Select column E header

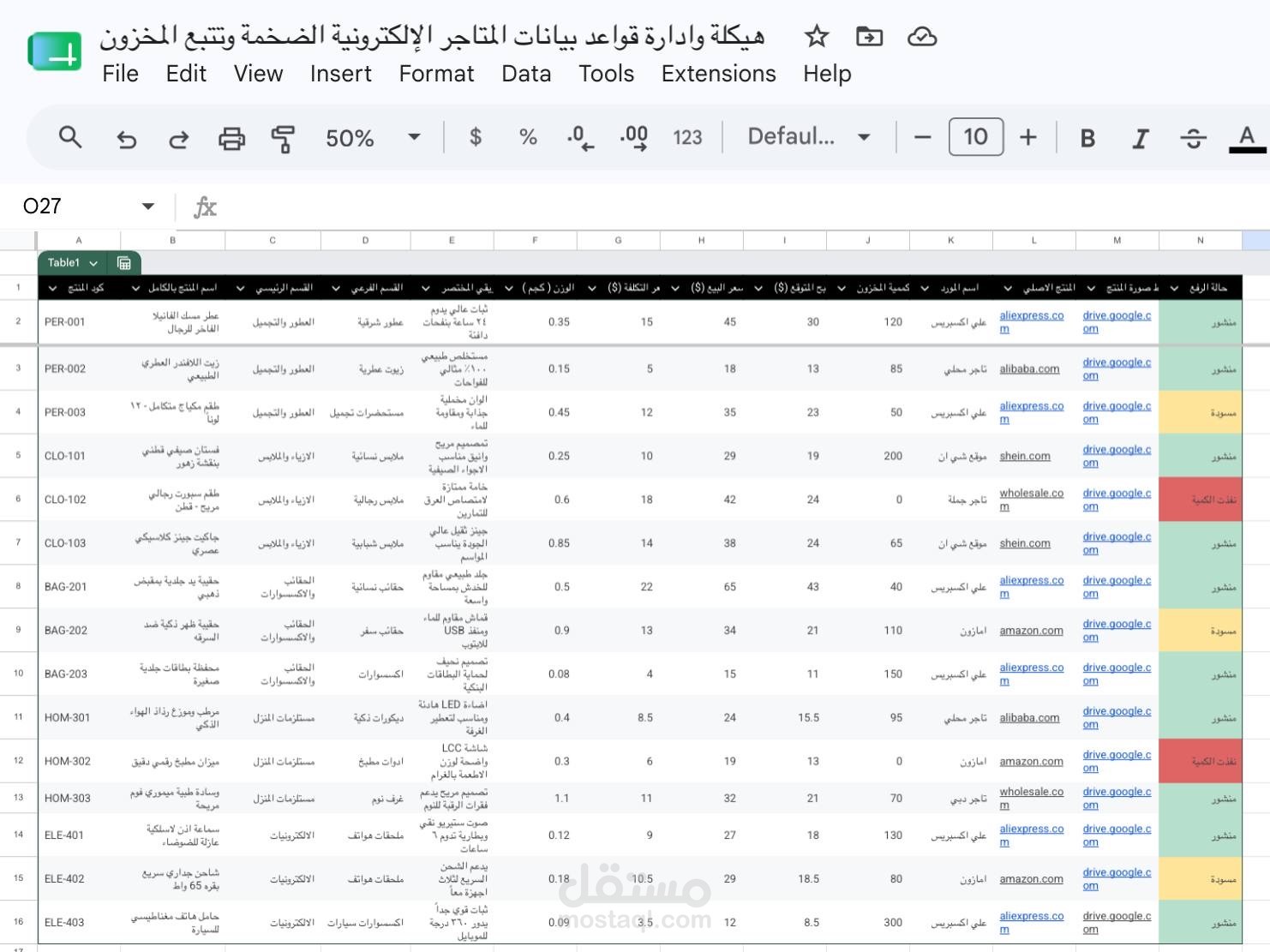pyautogui.click(x=452, y=241)
